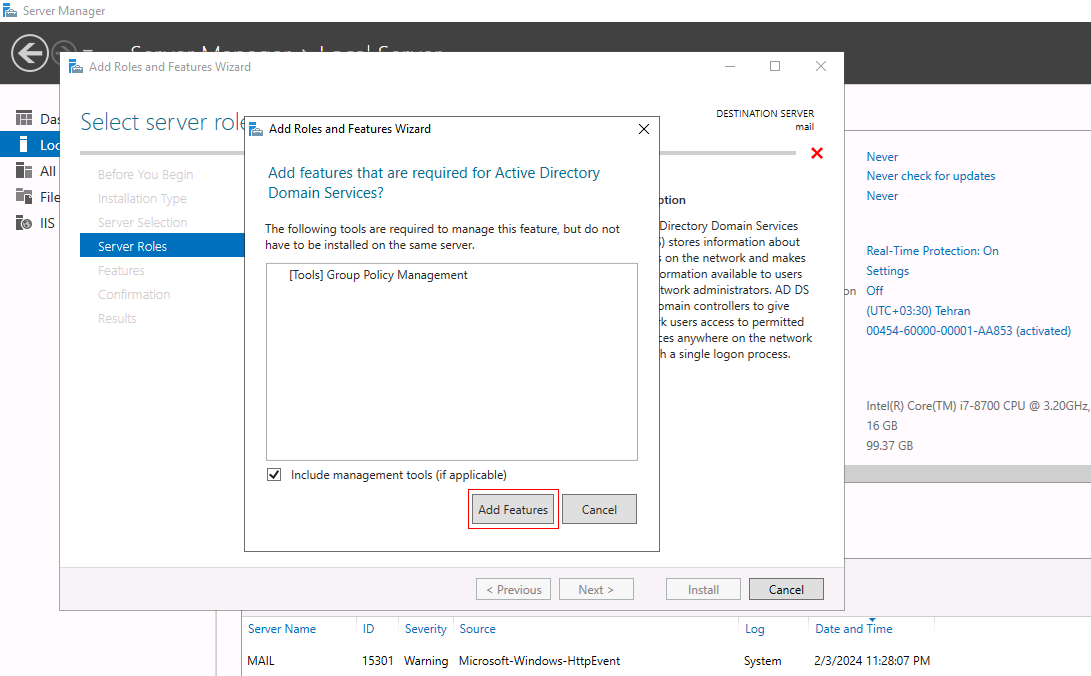Maximize the Add Roles and Features Wizard
The image size is (1091, 676).
pyautogui.click(x=775, y=67)
